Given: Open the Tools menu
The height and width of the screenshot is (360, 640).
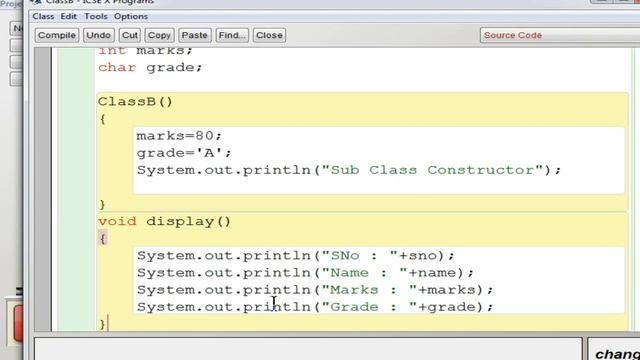Looking at the screenshot, I should pos(96,16).
